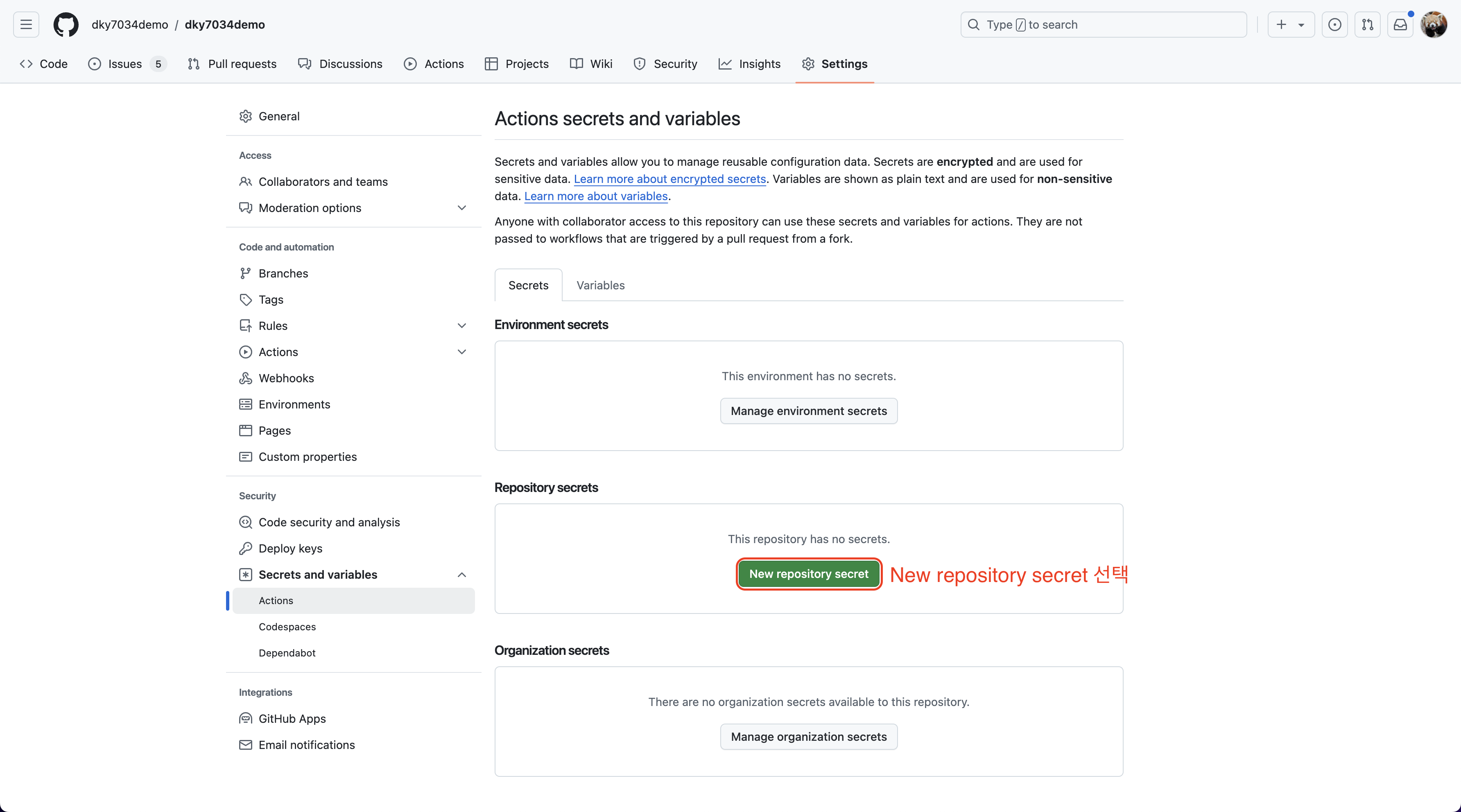Image resolution: width=1461 pixels, height=812 pixels.
Task: Open the notifications inbox icon
Action: 1400,25
